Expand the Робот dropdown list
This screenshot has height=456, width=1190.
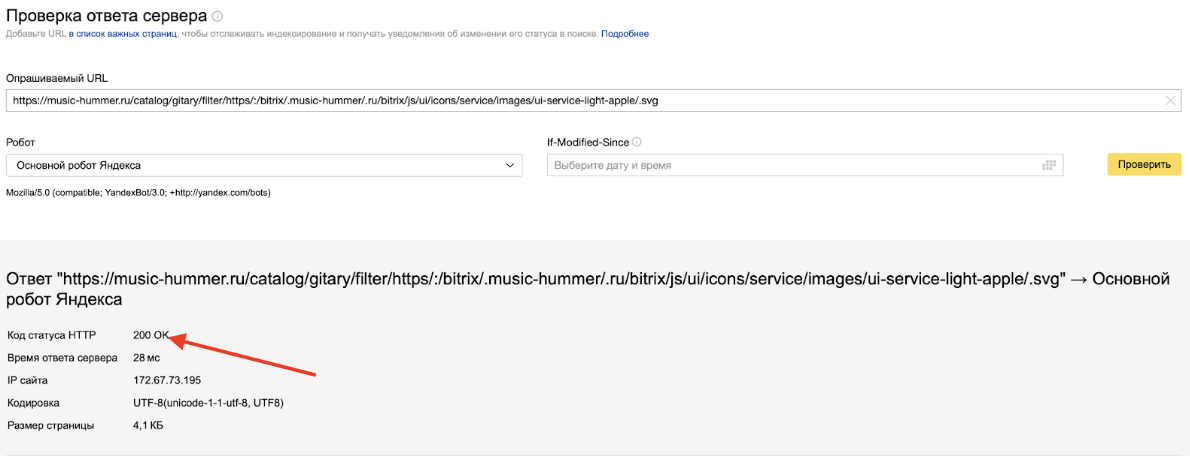point(510,165)
